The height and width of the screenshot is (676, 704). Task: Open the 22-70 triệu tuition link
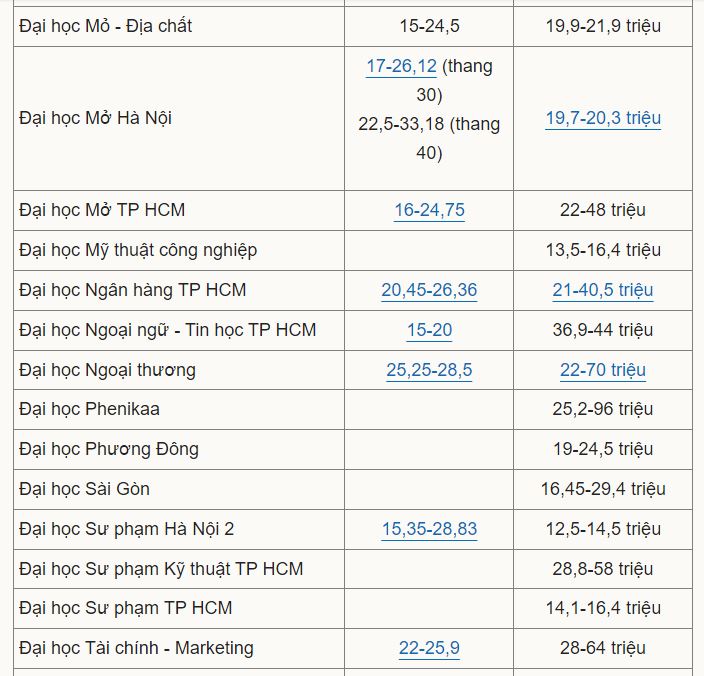[x=603, y=370]
